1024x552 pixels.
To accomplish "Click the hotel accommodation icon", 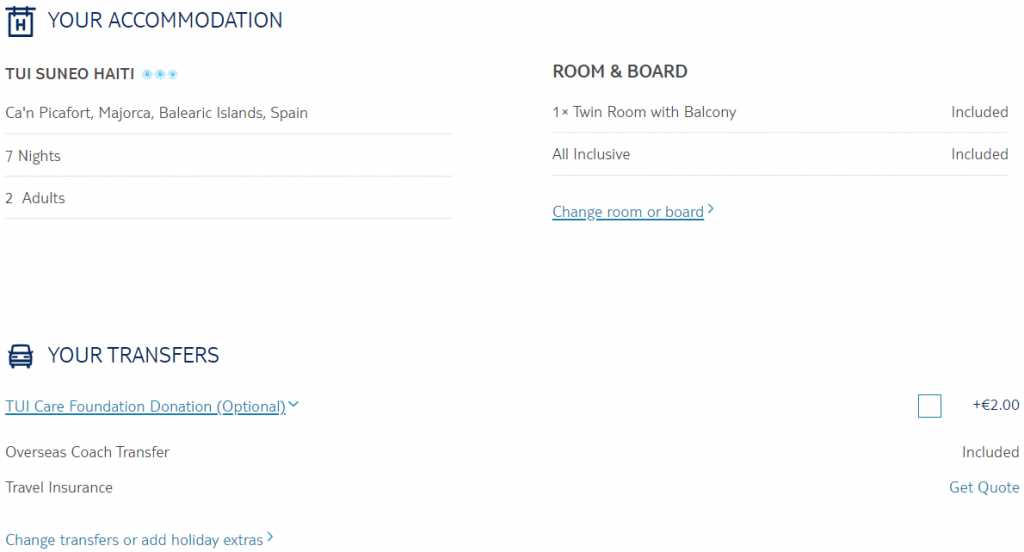I will pyautogui.click(x=20, y=21).
